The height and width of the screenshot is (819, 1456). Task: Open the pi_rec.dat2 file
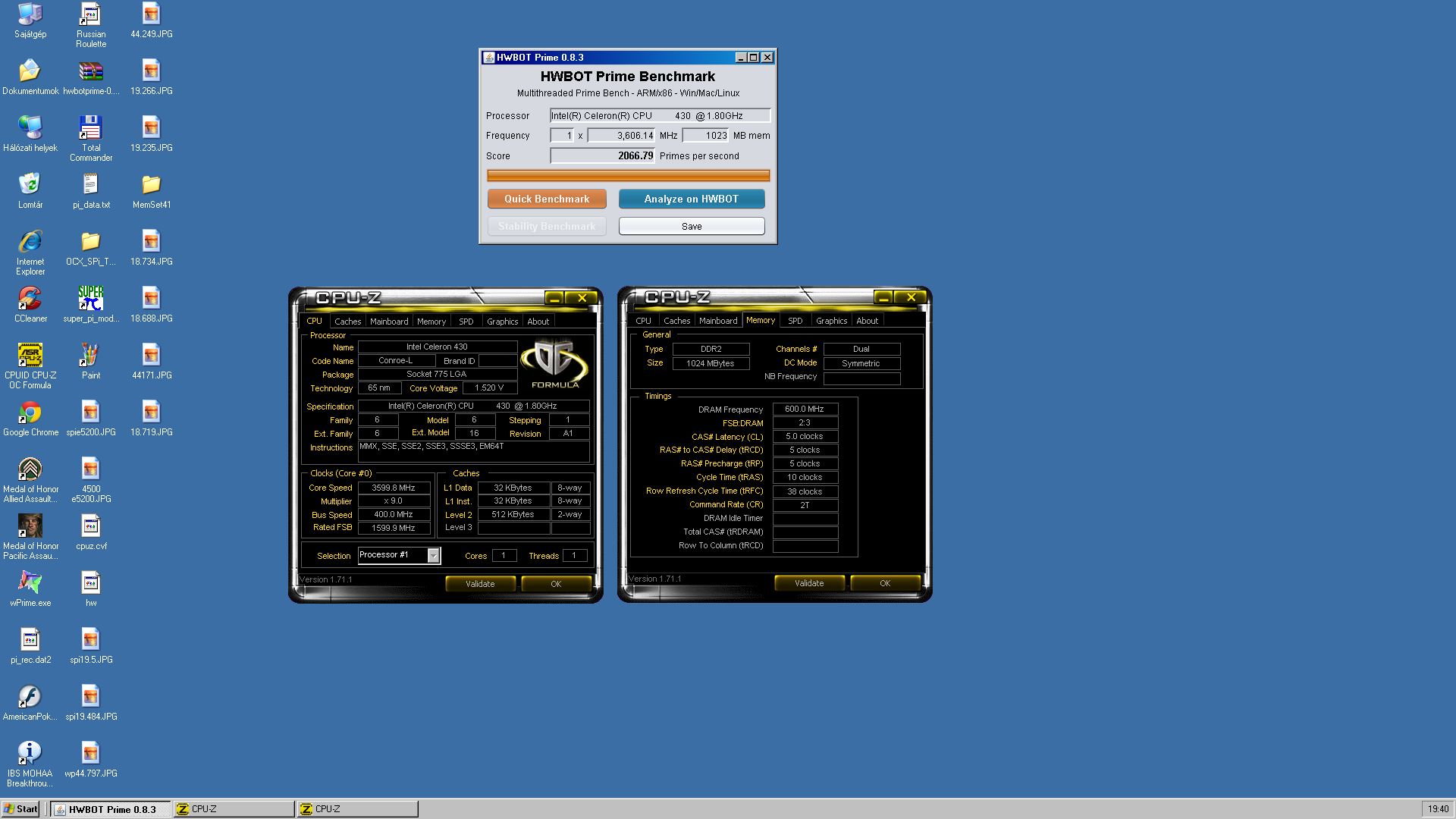(30, 646)
